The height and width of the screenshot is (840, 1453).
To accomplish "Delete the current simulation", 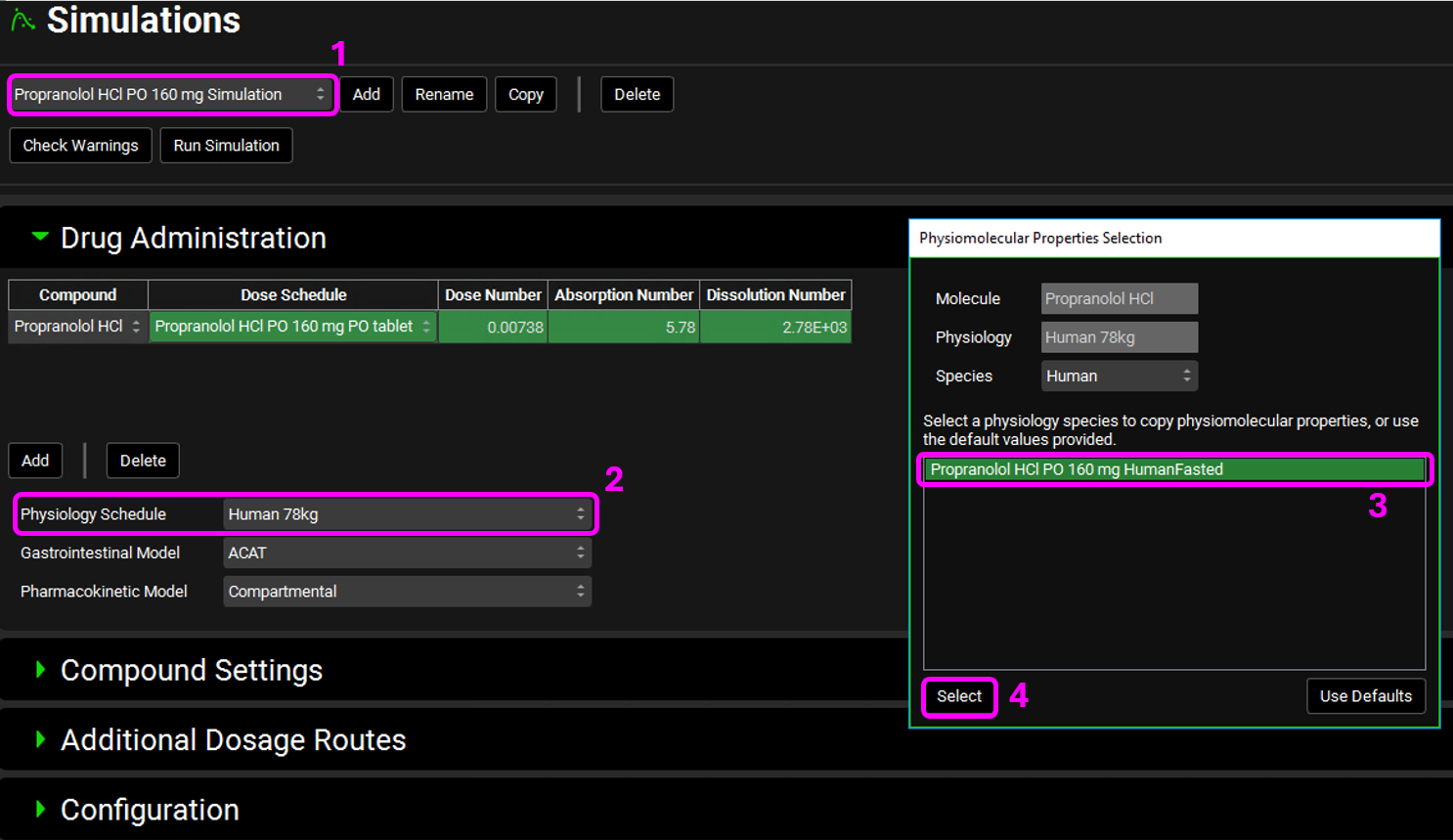I will tap(637, 95).
